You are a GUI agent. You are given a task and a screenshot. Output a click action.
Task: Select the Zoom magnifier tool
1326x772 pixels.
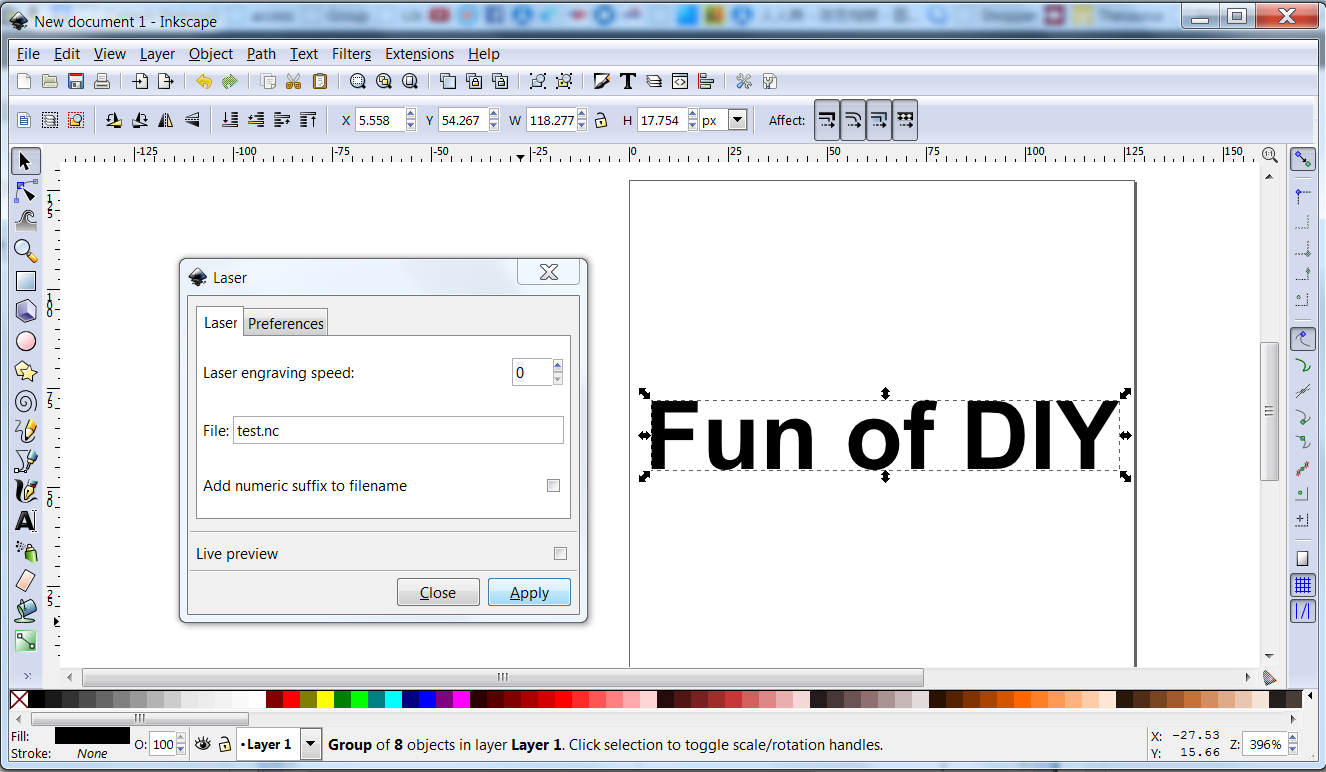[x=25, y=251]
